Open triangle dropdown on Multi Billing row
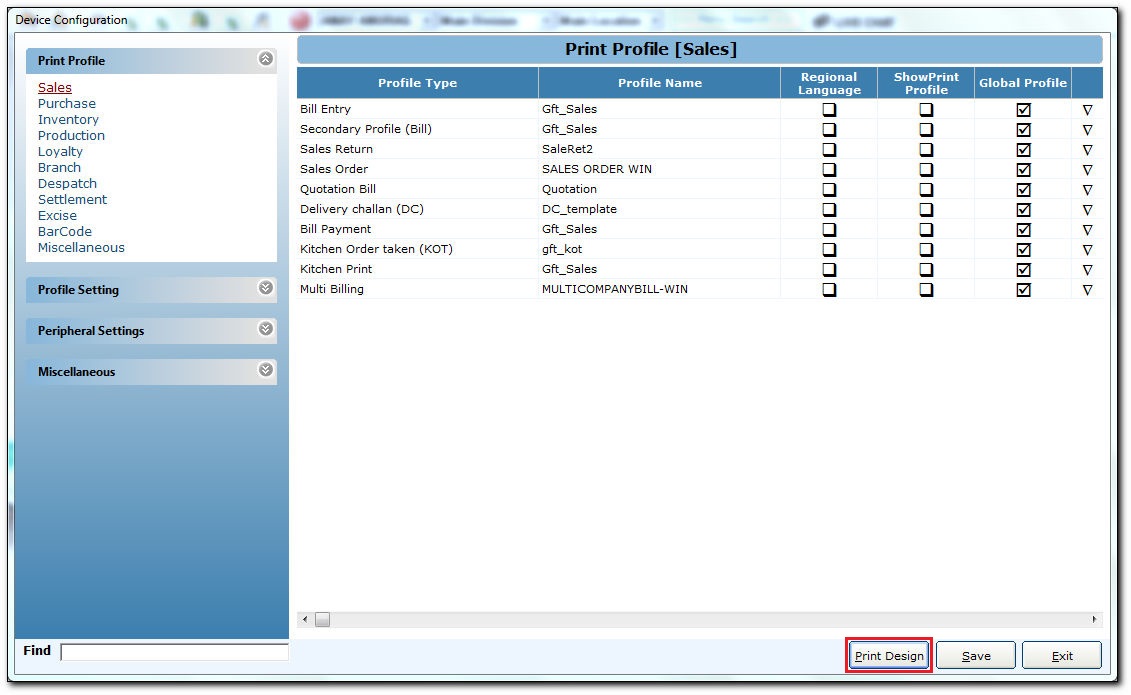This screenshot has height=695, width=1131. point(1087,290)
